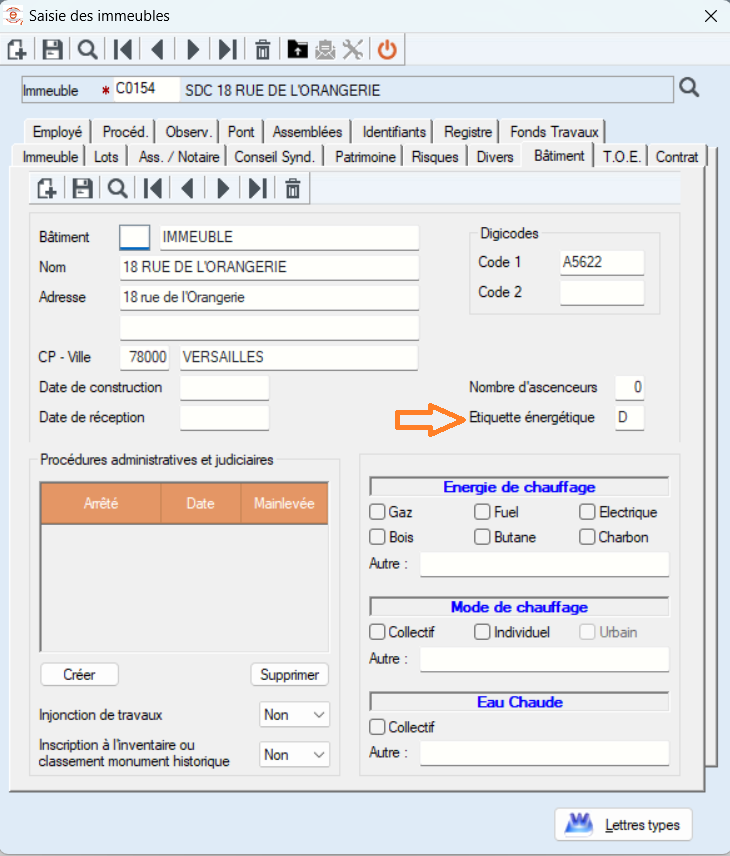The image size is (730, 856).
Task: Check the Gaz heating energy box
Action: [377, 512]
